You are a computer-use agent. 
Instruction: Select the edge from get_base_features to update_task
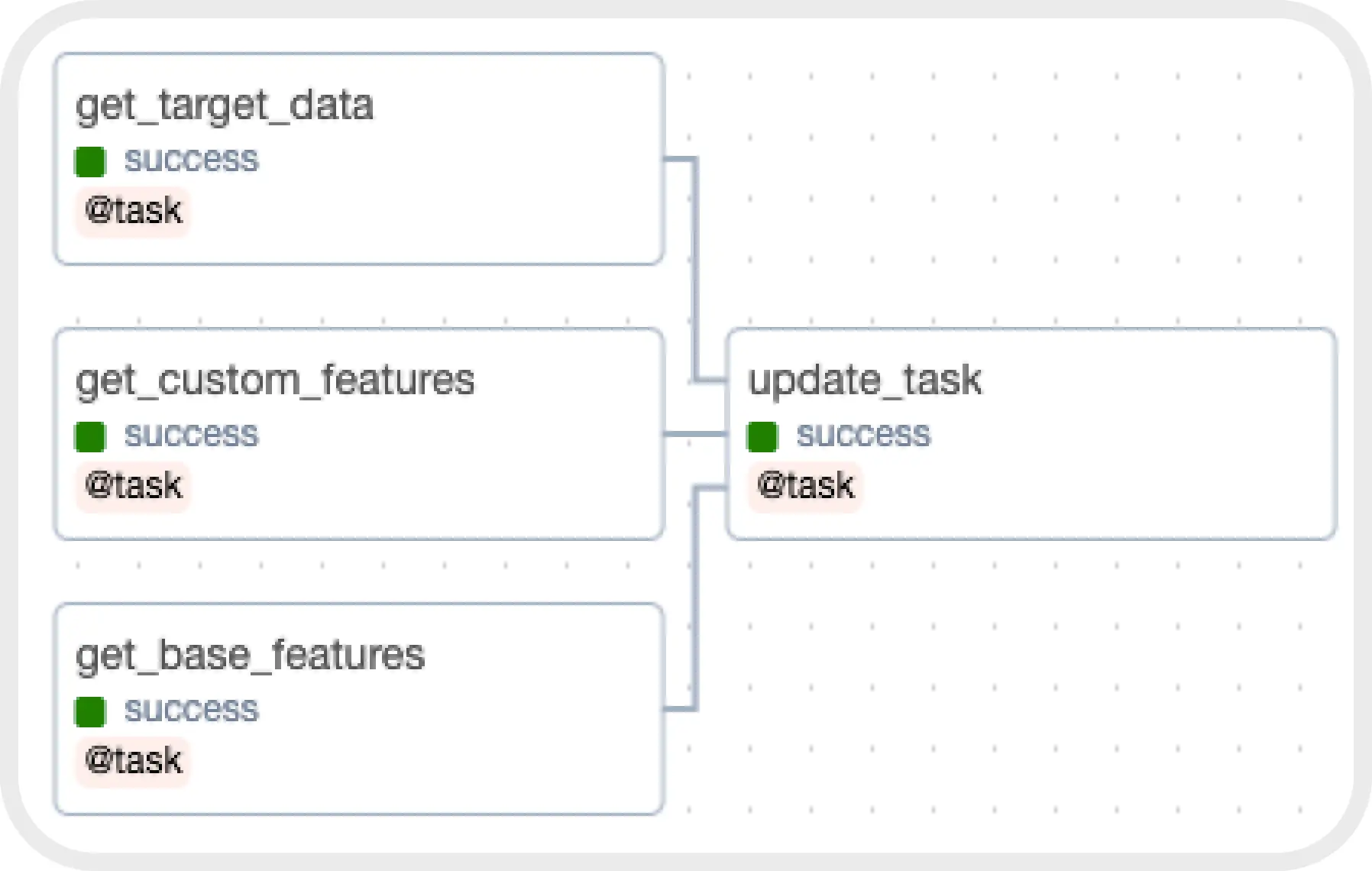pos(694,596)
